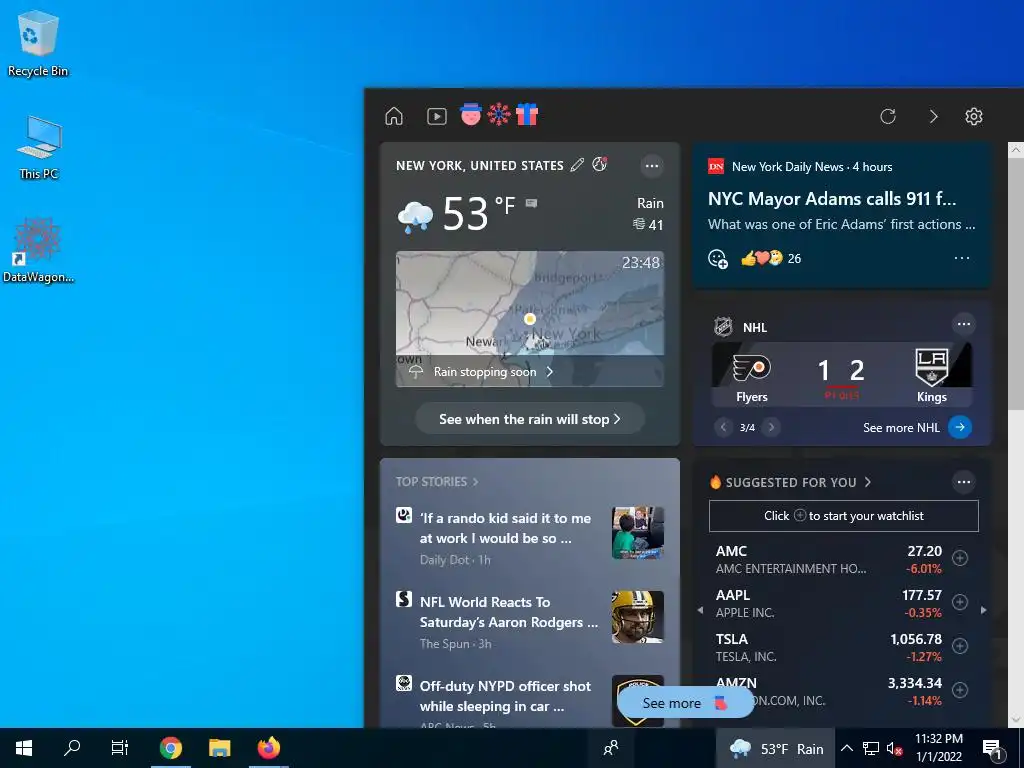Add AMZN to watchlist
This screenshot has height=768, width=1024.
(x=959, y=690)
